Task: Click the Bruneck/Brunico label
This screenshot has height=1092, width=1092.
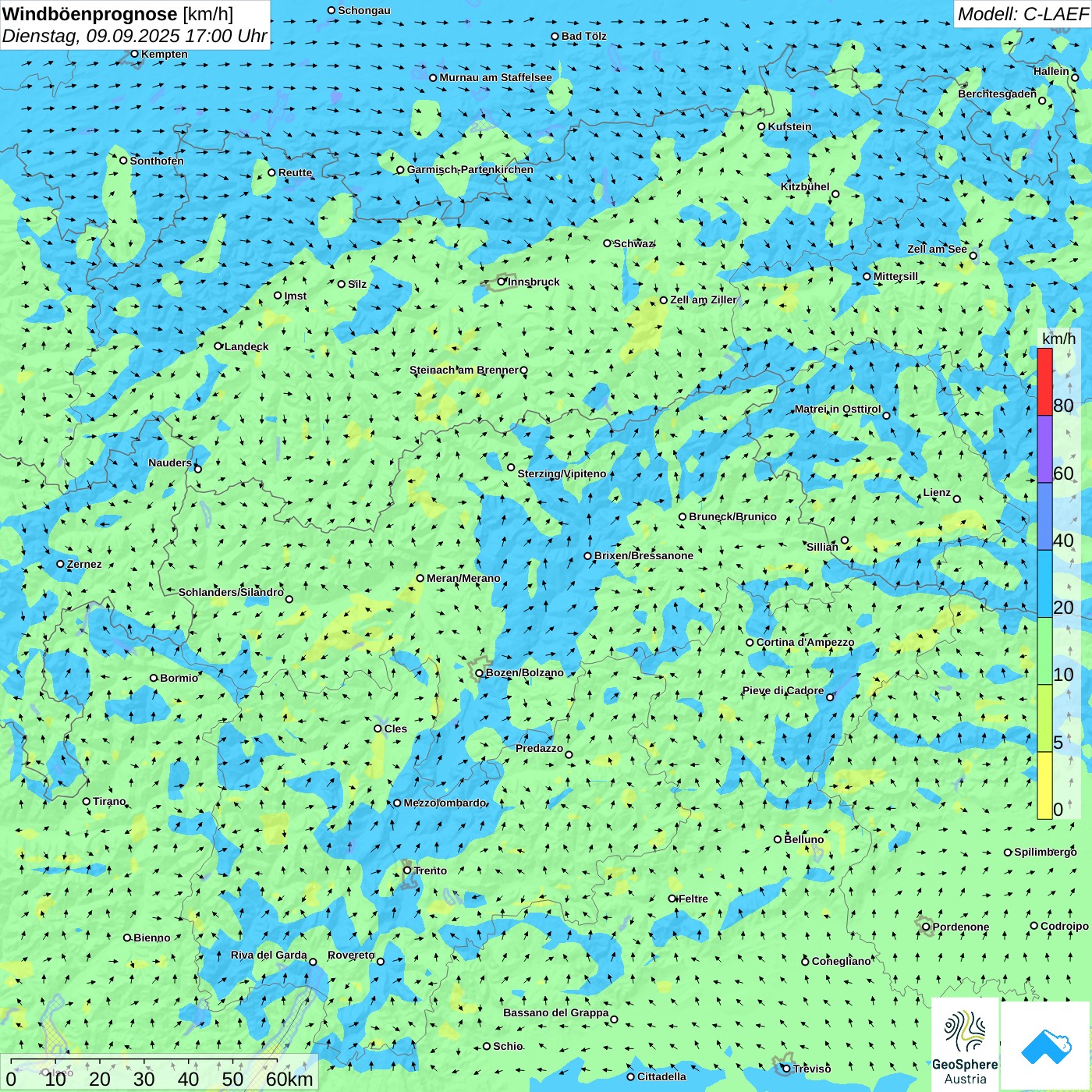Action: [x=732, y=516]
